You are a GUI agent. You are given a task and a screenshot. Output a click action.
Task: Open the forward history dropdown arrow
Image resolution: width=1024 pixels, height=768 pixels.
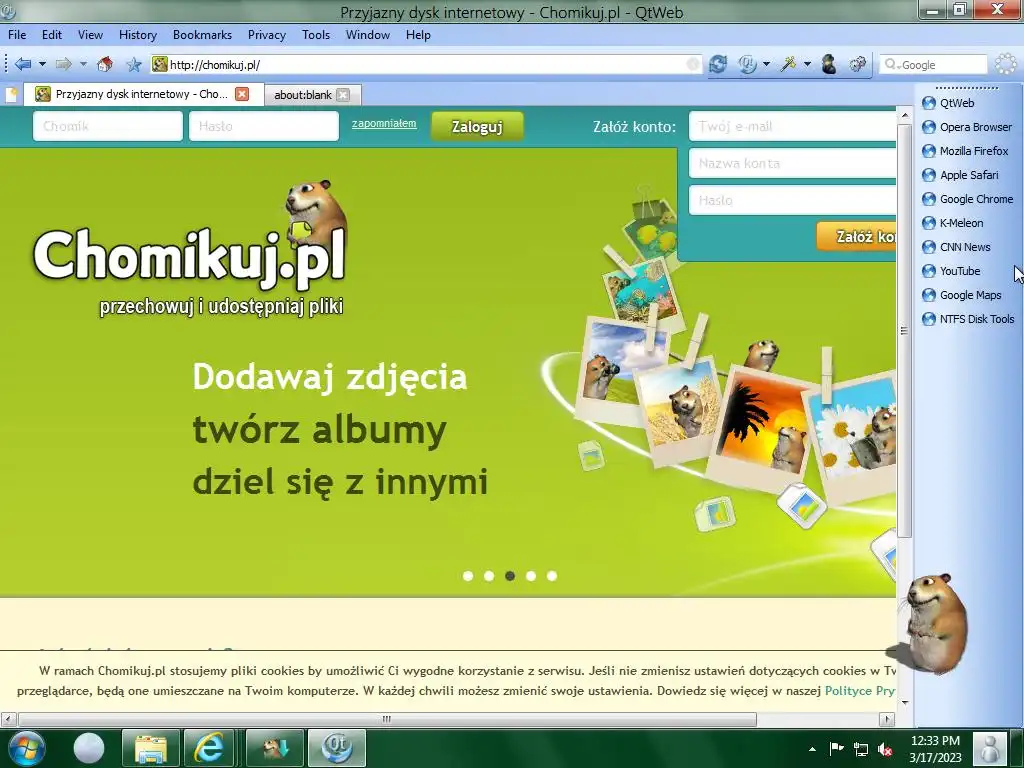click(83, 64)
